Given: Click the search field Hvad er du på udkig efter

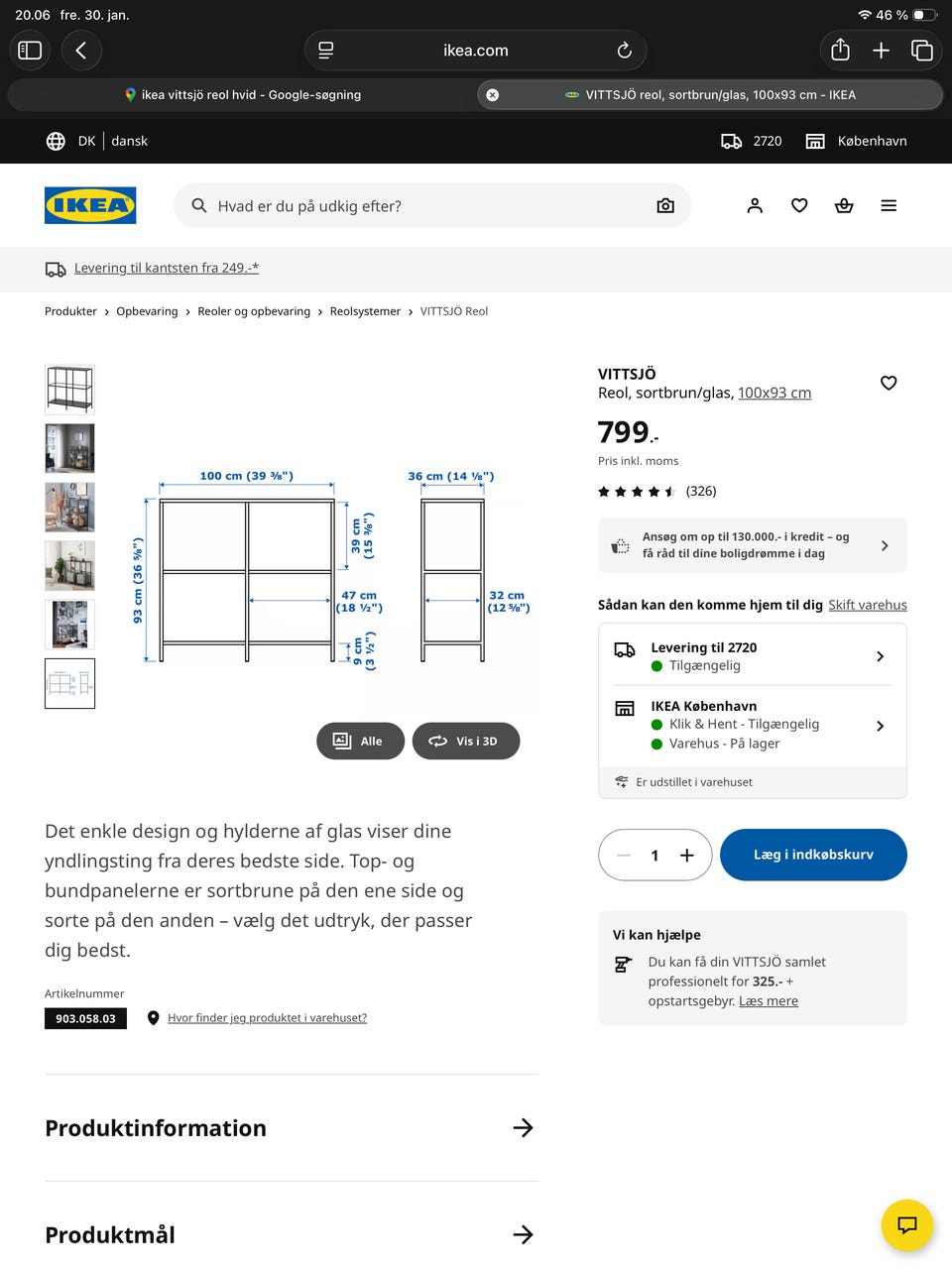Looking at the screenshot, I should 416,206.
